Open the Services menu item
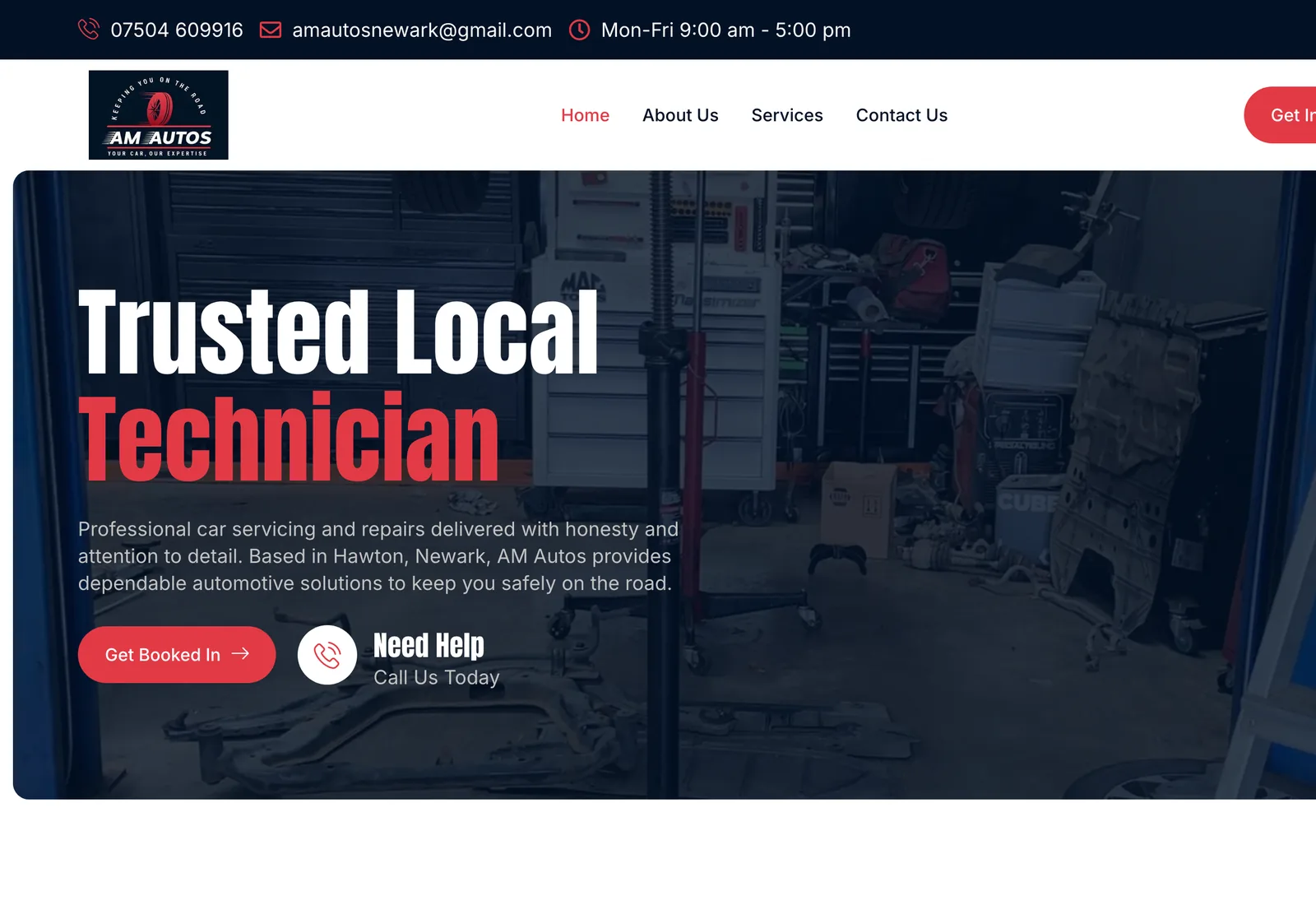 787,115
